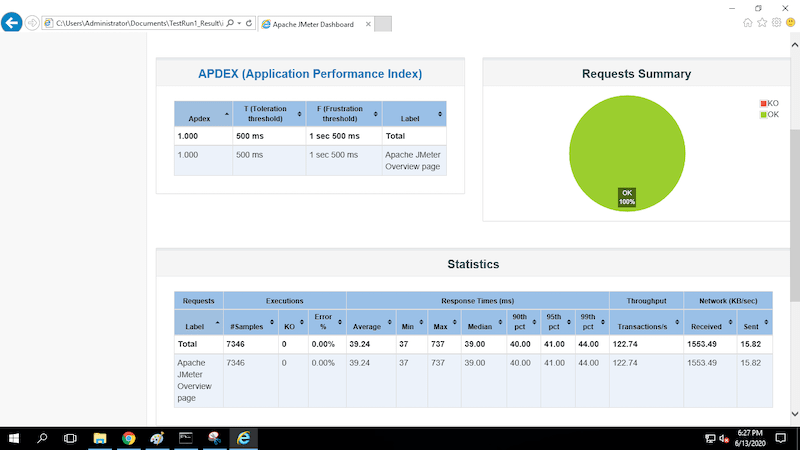Open Windows taskbar search
Screen dimensions: 800x450
tap(42, 438)
